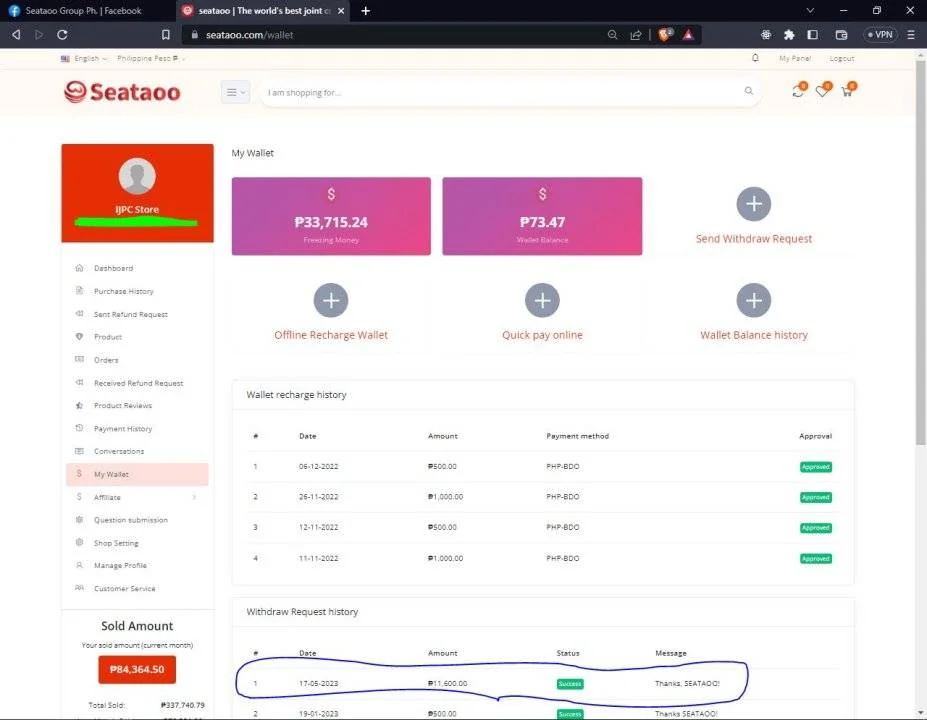The height and width of the screenshot is (720, 927).
Task: Click the Approved badge for 06-12-2022
Action: pyautogui.click(x=816, y=467)
